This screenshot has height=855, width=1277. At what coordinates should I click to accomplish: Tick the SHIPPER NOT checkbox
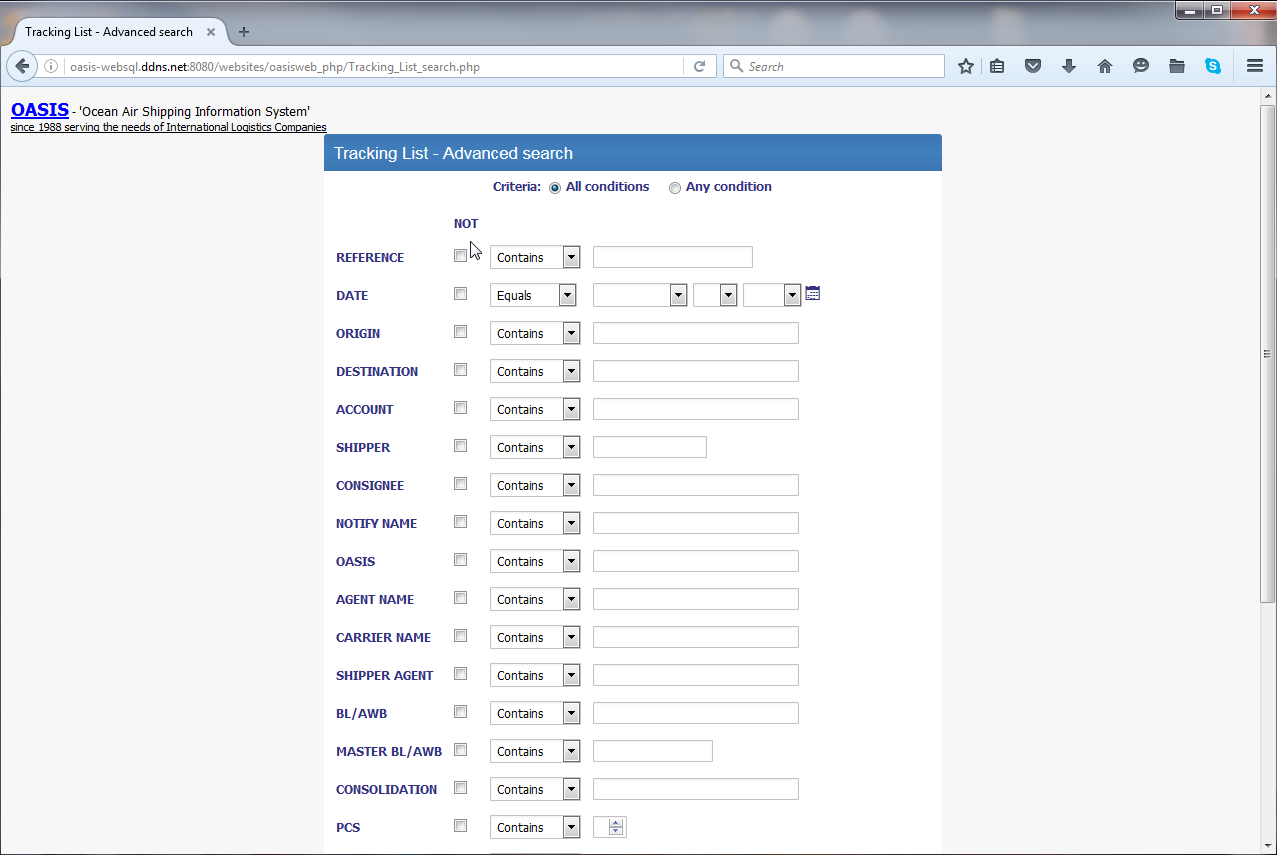coord(461,446)
